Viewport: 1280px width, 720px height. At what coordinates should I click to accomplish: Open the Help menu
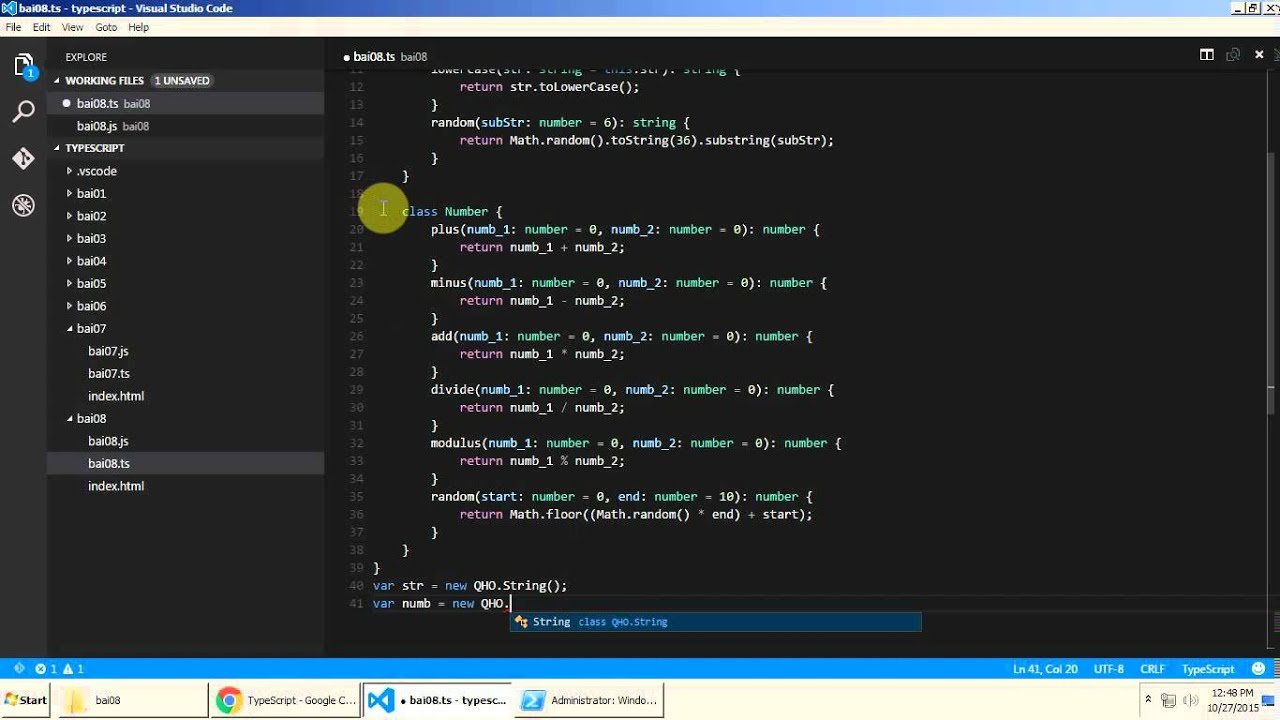click(139, 27)
